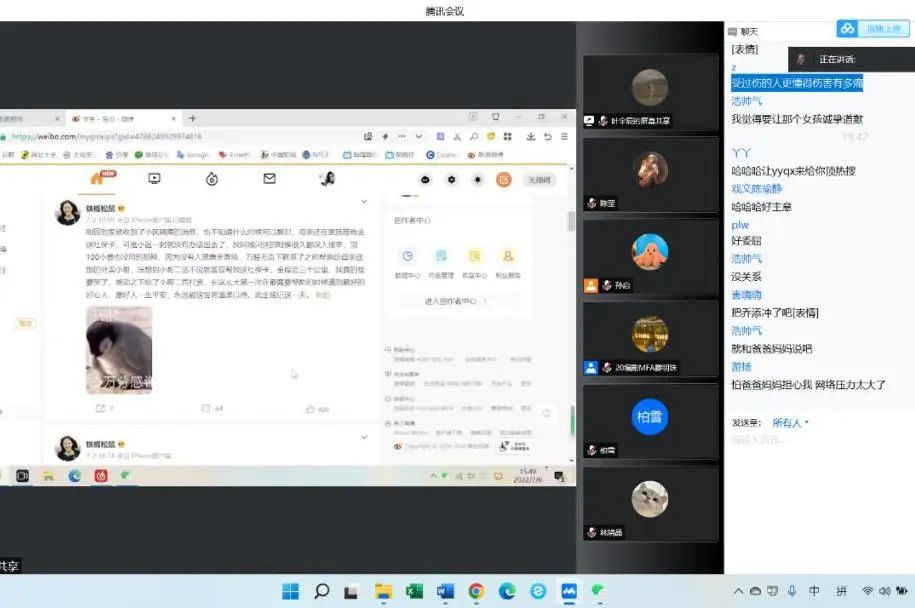The width and height of the screenshot is (915, 608).
Task: Open Chrome from the taskbar
Action: pos(474,592)
